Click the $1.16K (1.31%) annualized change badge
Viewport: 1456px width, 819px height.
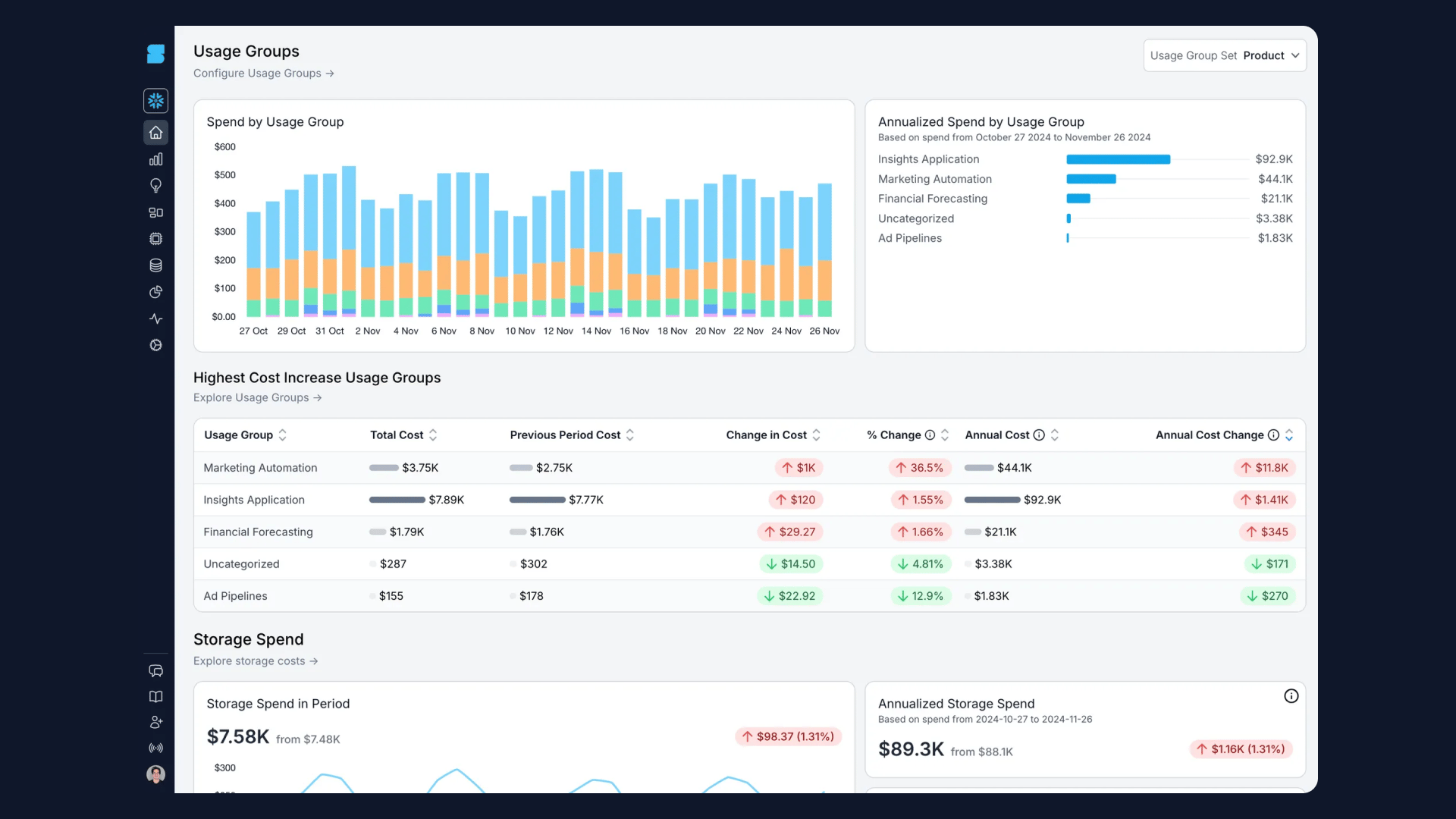[1241, 749]
